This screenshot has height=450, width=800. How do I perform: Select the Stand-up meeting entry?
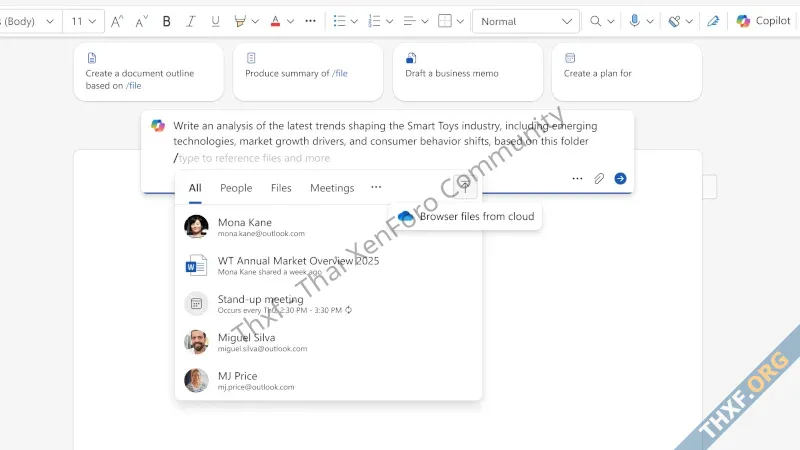pyautogui.click(x=328, y=304)
